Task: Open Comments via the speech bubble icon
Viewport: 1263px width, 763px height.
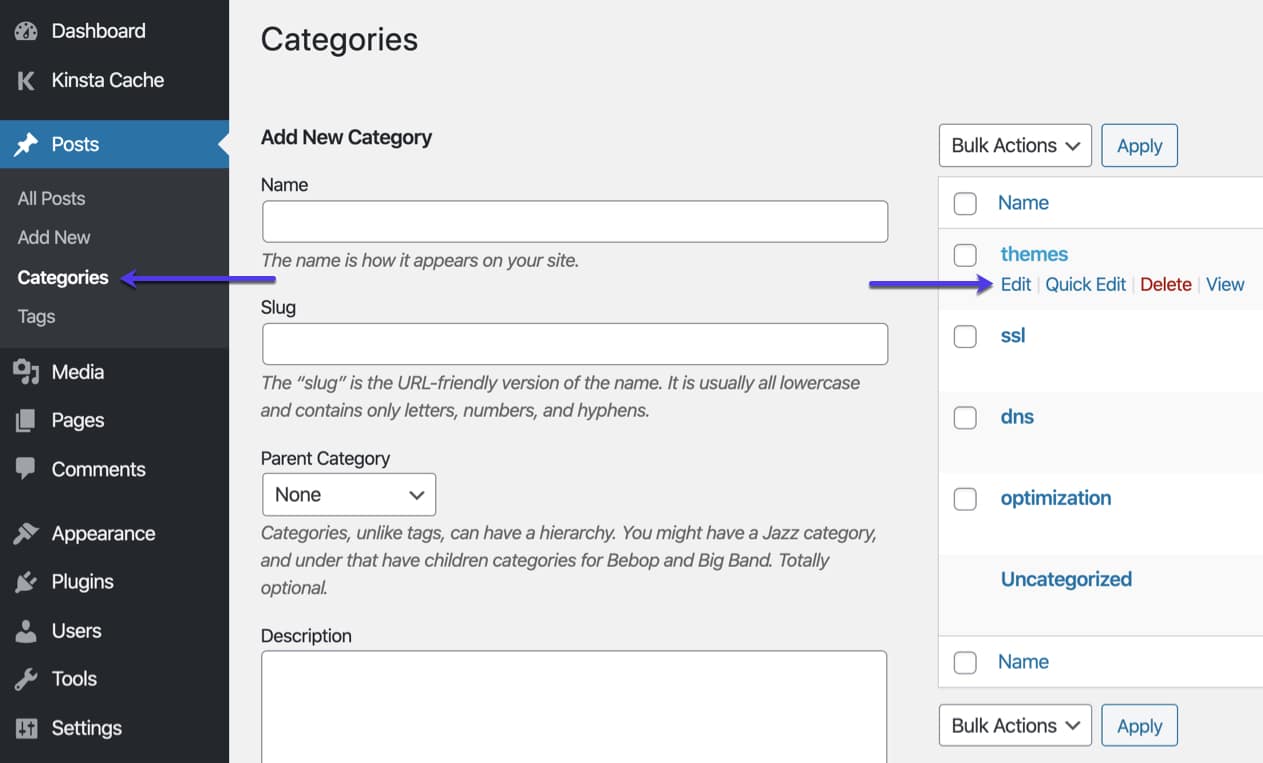Action: click(25, 468)
